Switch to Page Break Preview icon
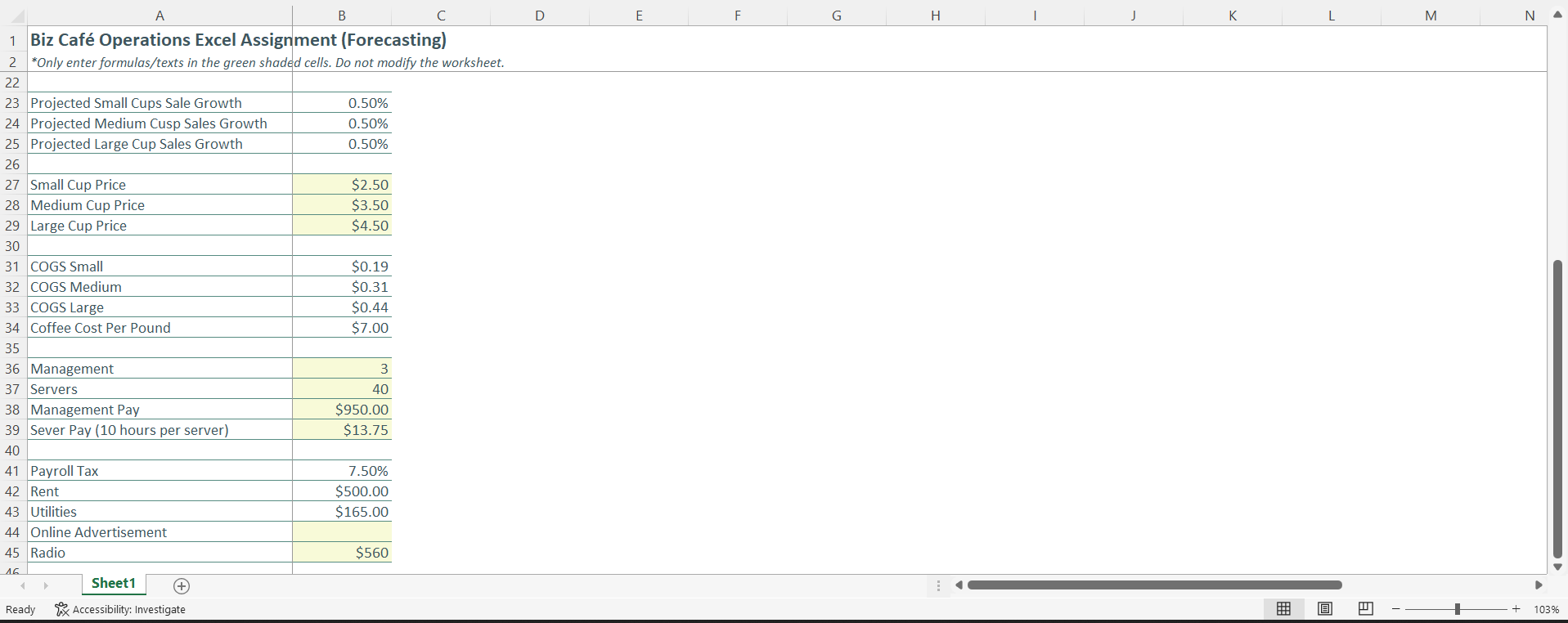1568x623 pixels. pos(1365,609)
